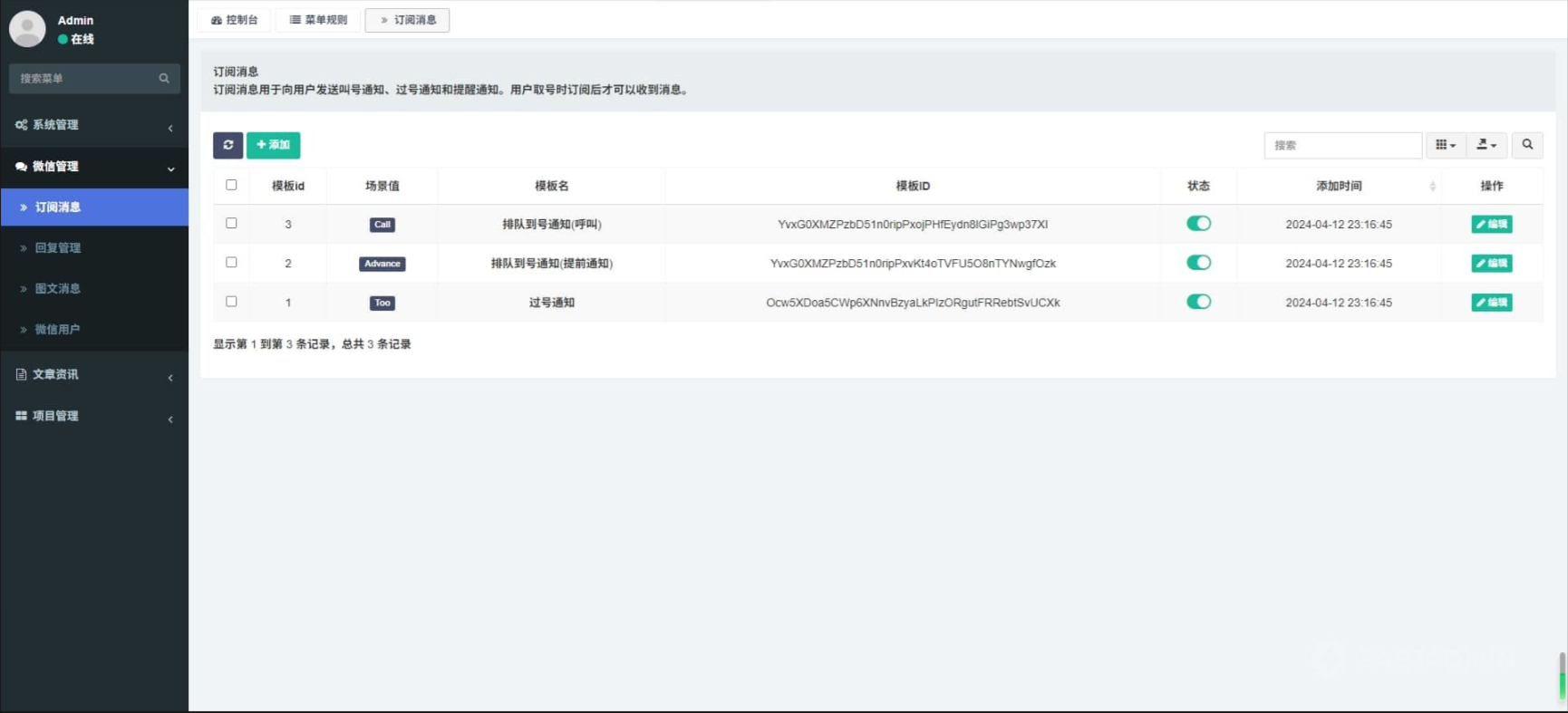Click the 项目管理 grid icon
Image resolution: width=1568 pixels, height=713 pixels.
point(21,416)
